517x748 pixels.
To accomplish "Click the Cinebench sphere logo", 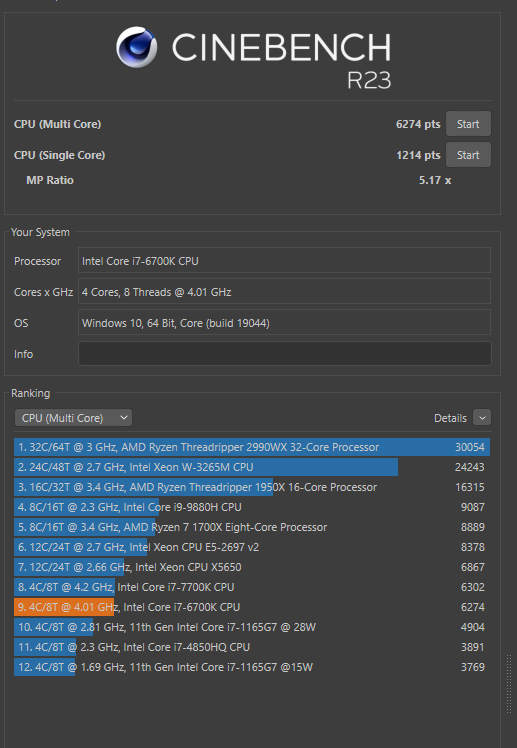I will [136, 47].
